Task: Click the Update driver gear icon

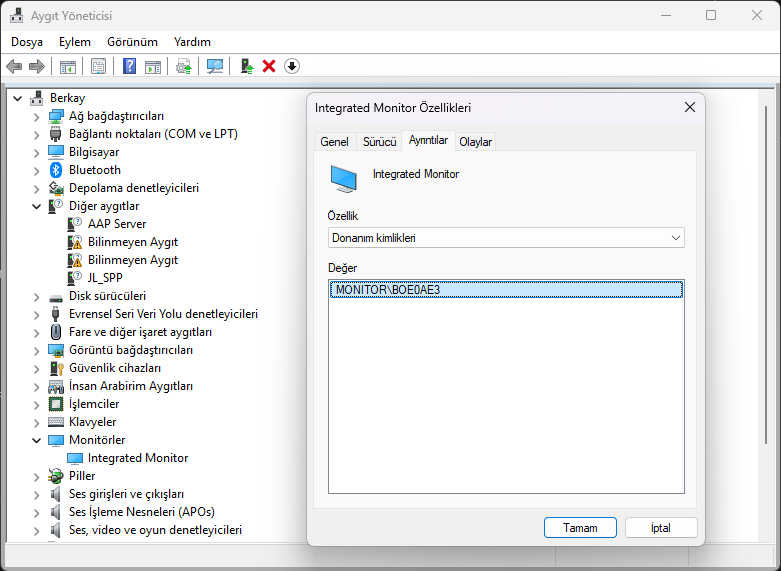Action: tap(184, 66)
